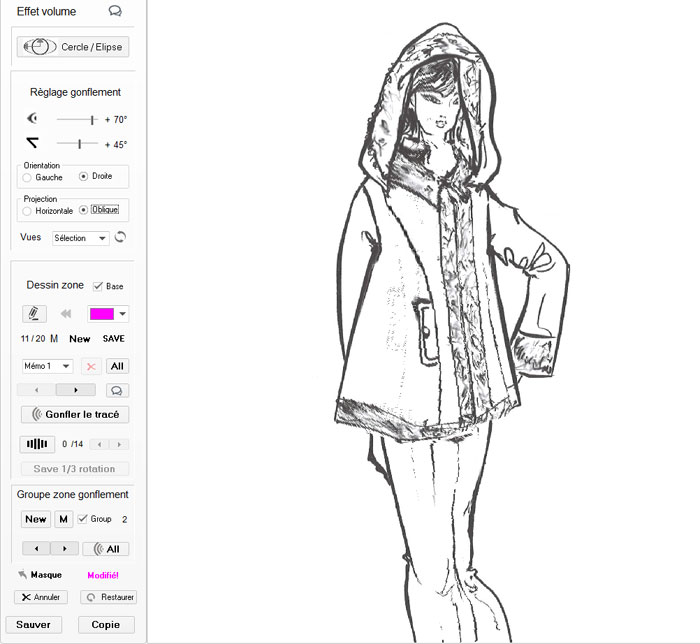This screenshot has height=644, width=700.
Task: Click the refresh icon next to Vues
Action: point(122,238)
